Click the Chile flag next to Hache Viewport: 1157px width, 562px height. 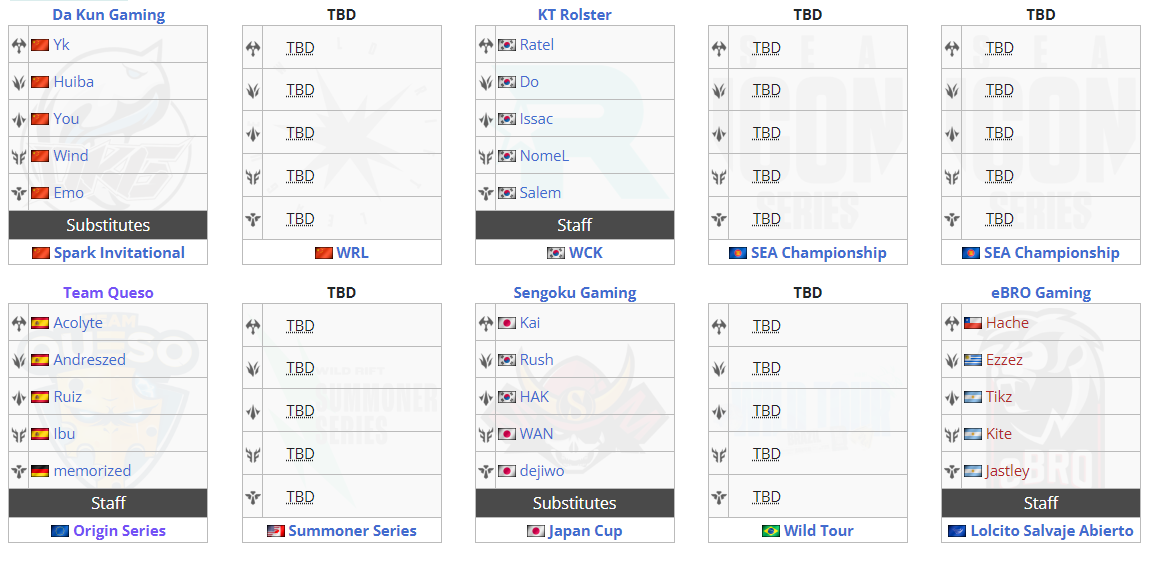[973, 323]
